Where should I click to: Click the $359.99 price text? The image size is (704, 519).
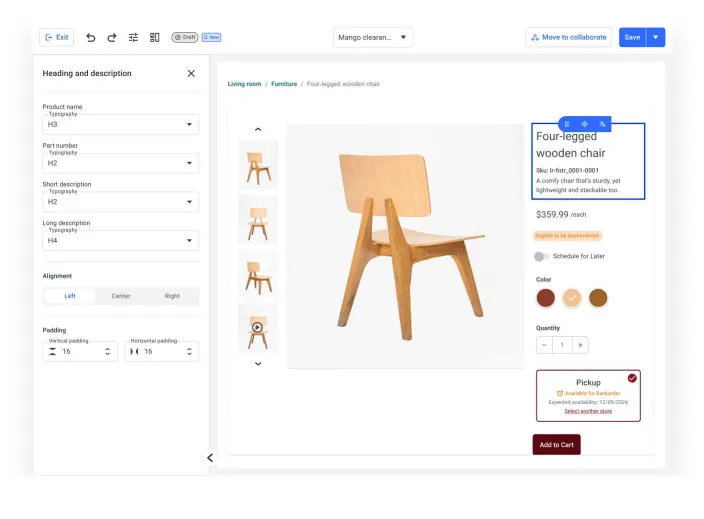552,215
